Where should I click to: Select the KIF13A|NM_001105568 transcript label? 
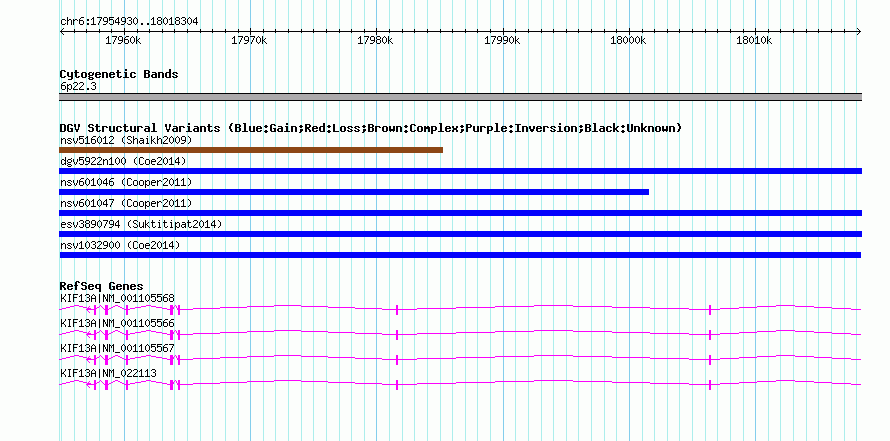point(117,299)
